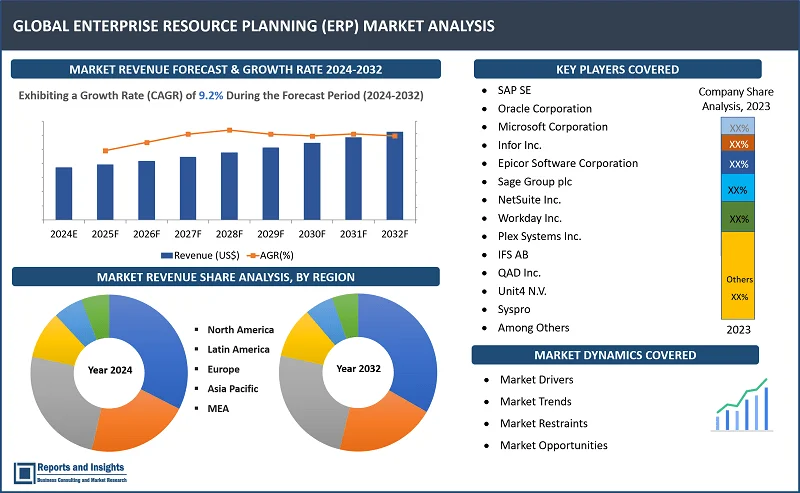Click Market Restraints item
The height and width of the screenshot is (493, 800).
543,424
